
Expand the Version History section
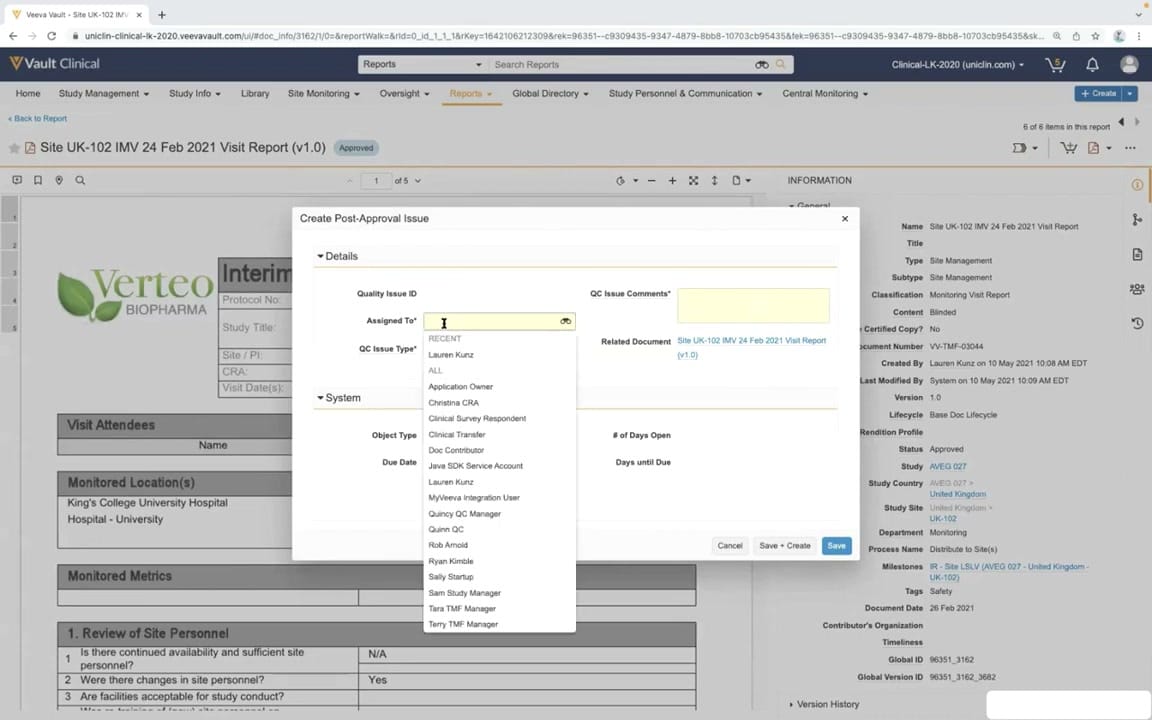pyautogui.click(x=824, y=704)
